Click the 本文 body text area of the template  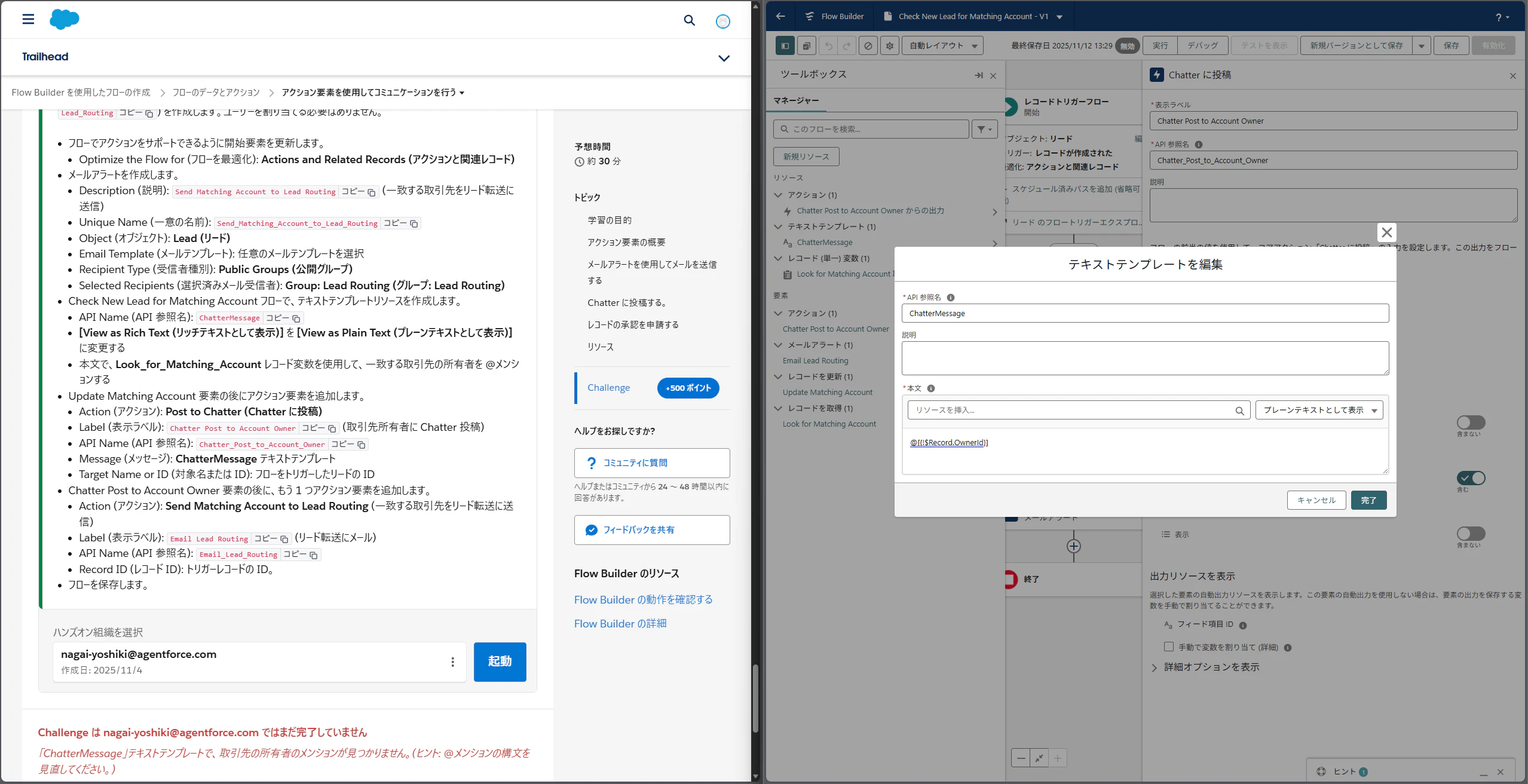point(1145,452)
